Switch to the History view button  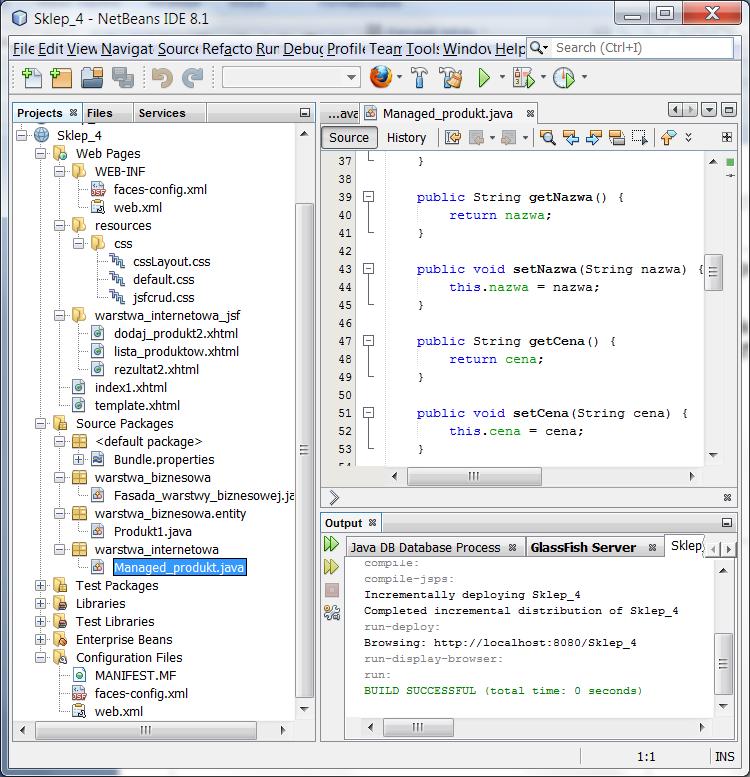pyautogui.click(x=406, y=137)
